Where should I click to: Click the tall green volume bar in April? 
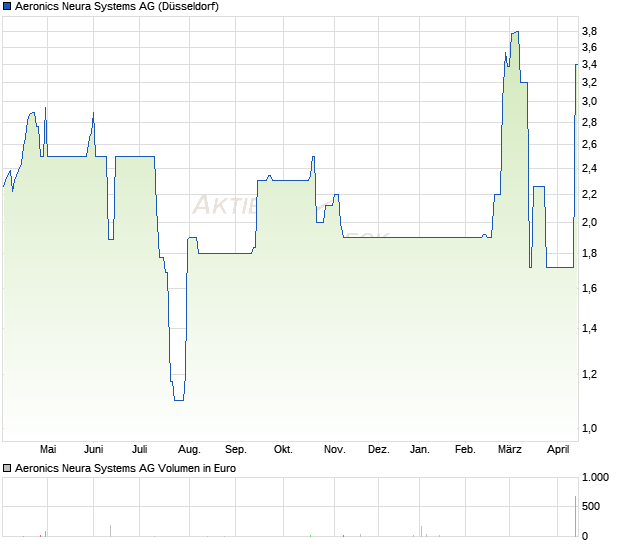point(575,516)
